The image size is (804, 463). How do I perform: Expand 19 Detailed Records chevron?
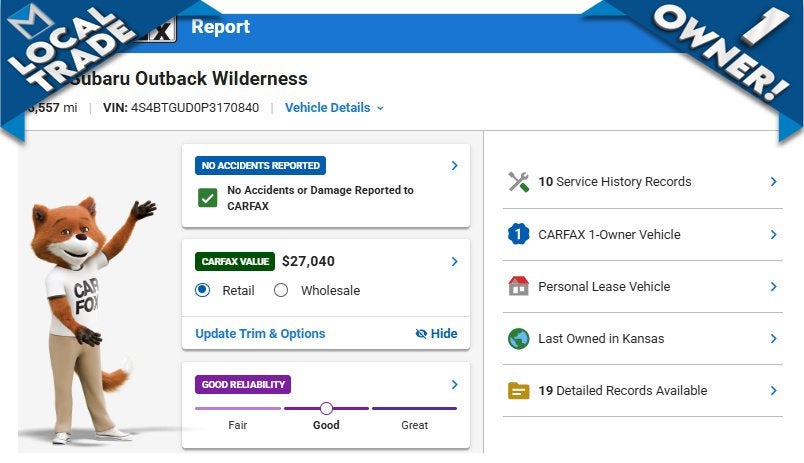(773, 391)
